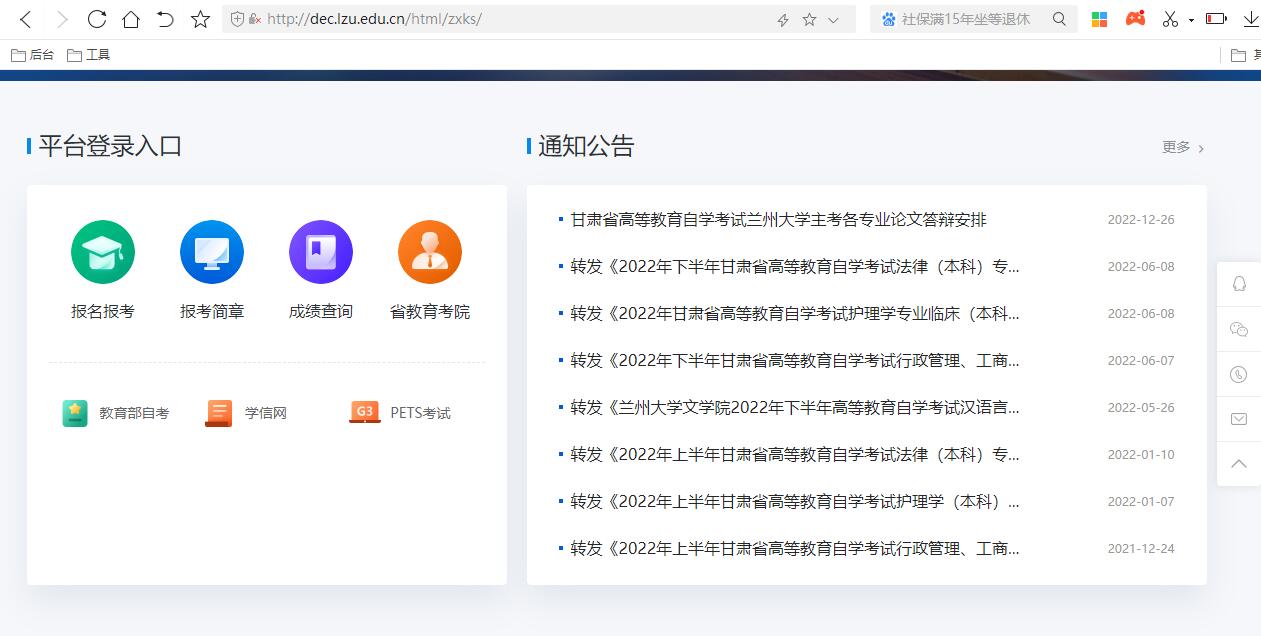Click the browser address bar URL field
The width and height of the screenshot is (1261, 636).
500,19
